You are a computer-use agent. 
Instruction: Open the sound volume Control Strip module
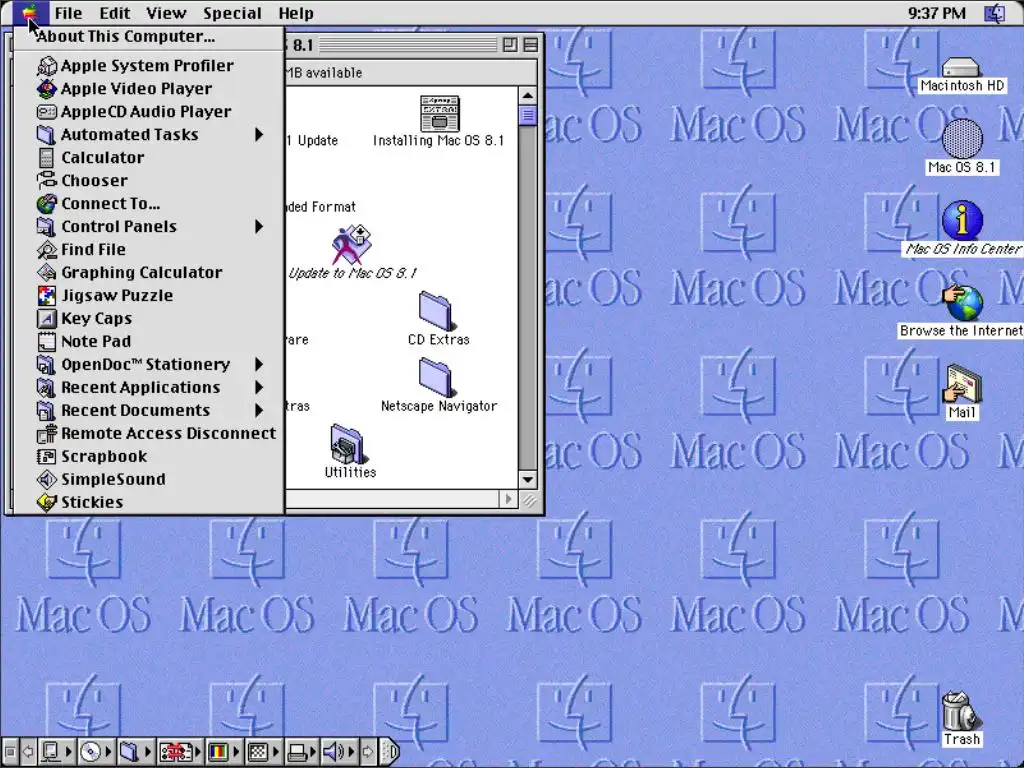pyautogui.click(x=340, y=752)
